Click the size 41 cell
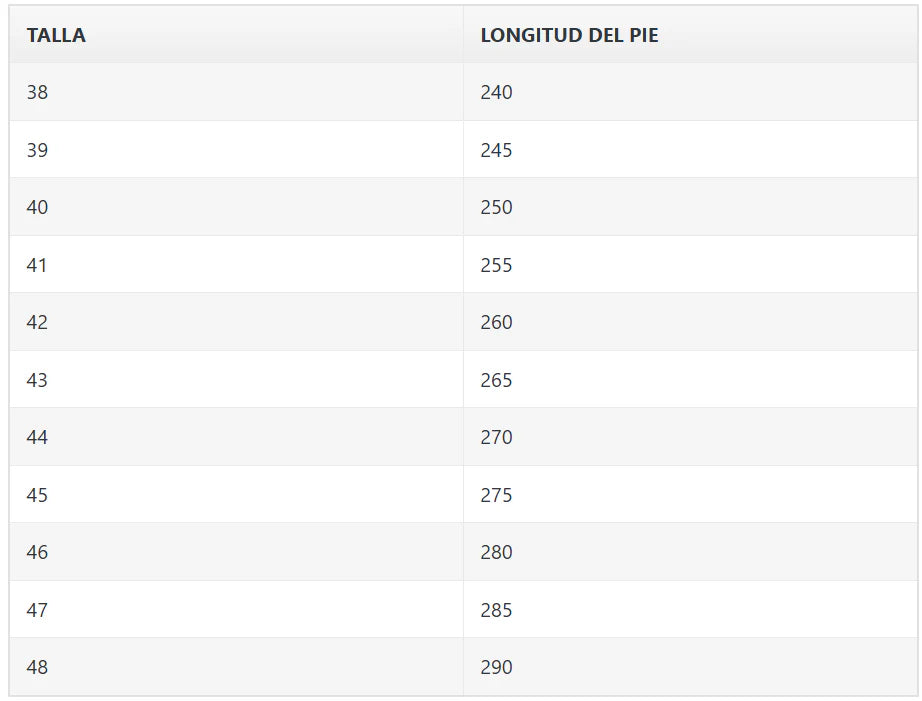Viewport: 922px width, 701px height. click(38, 265)
